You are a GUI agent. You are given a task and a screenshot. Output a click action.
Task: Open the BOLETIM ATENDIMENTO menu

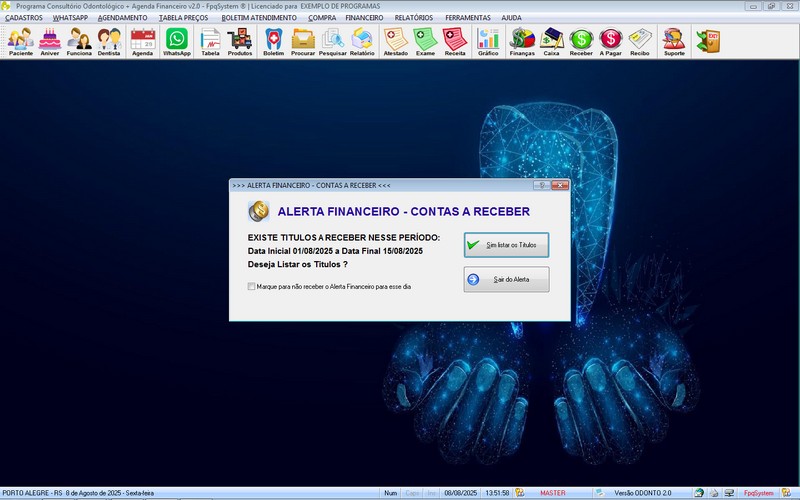[259, 17]
